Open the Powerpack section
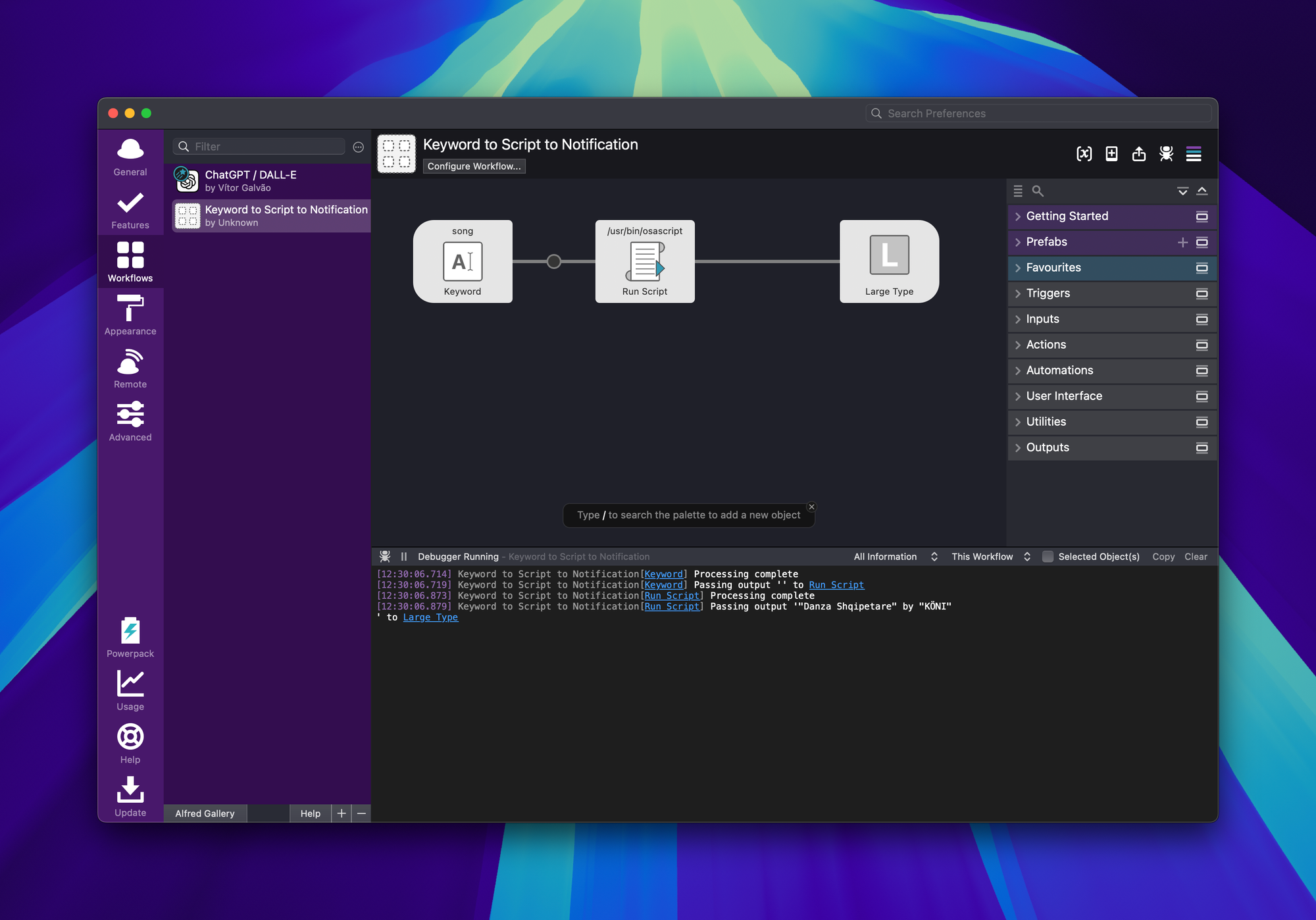Screen dimensions: 1316x920 click(x=130, y=637)
